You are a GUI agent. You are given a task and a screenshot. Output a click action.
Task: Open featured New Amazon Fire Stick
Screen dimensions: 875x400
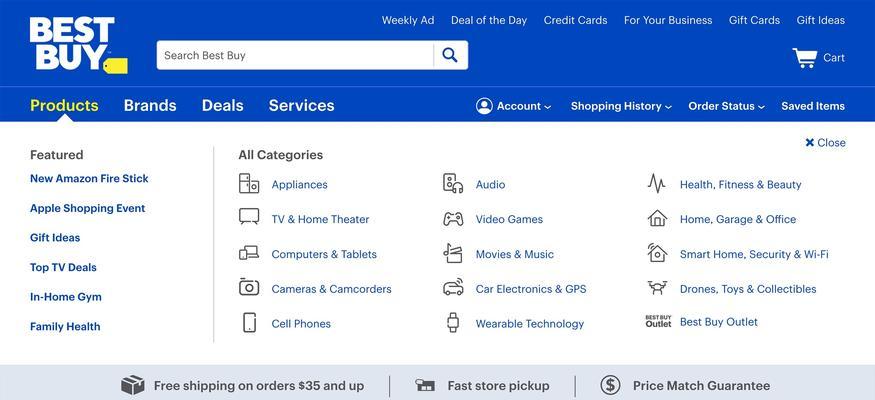[x=89, y=179]
